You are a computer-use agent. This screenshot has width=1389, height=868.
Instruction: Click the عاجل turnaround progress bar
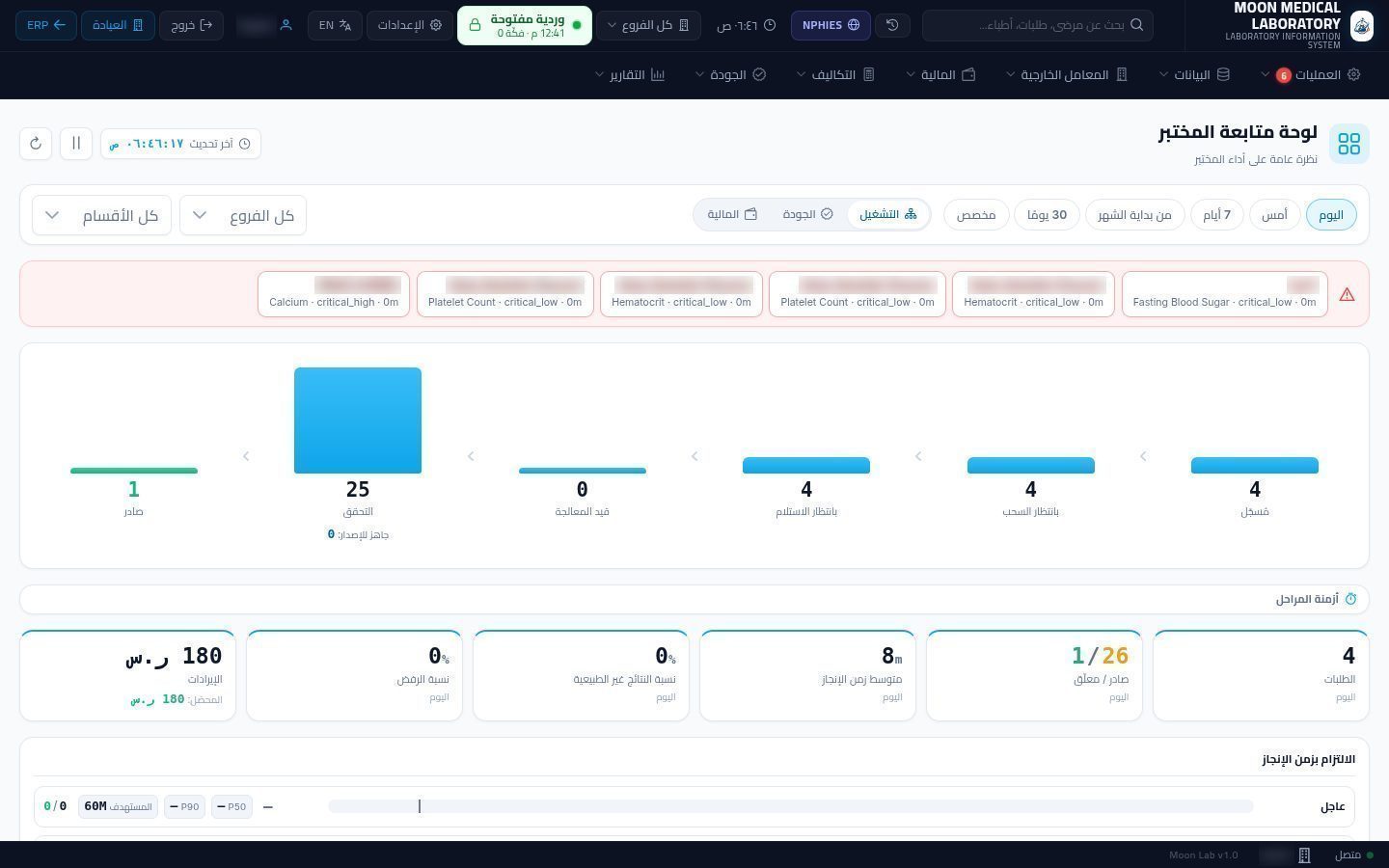(791, 806)
